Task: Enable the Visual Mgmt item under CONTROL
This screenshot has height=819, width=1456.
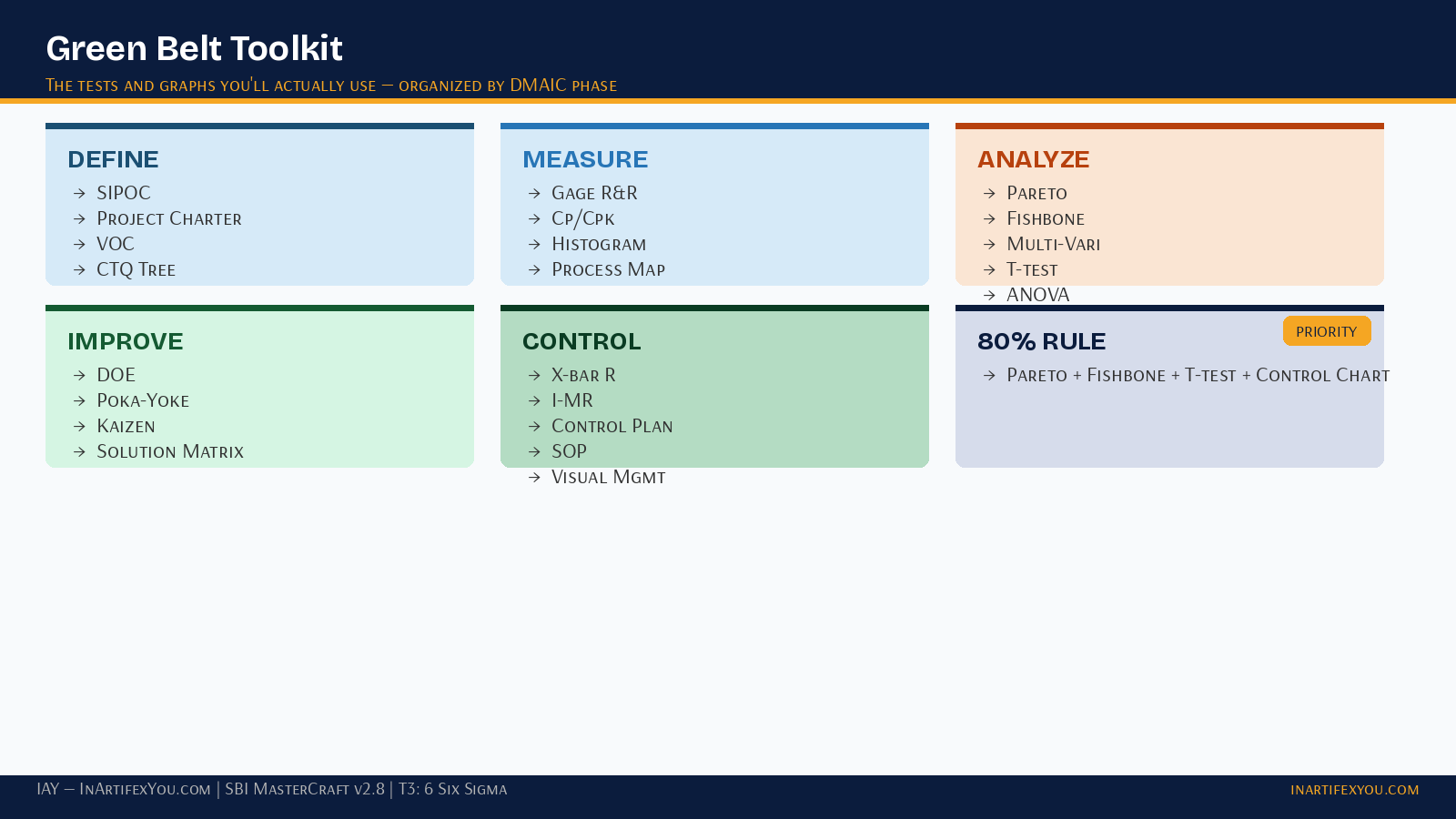Action: pyautogui.click(x=608, y=477)
